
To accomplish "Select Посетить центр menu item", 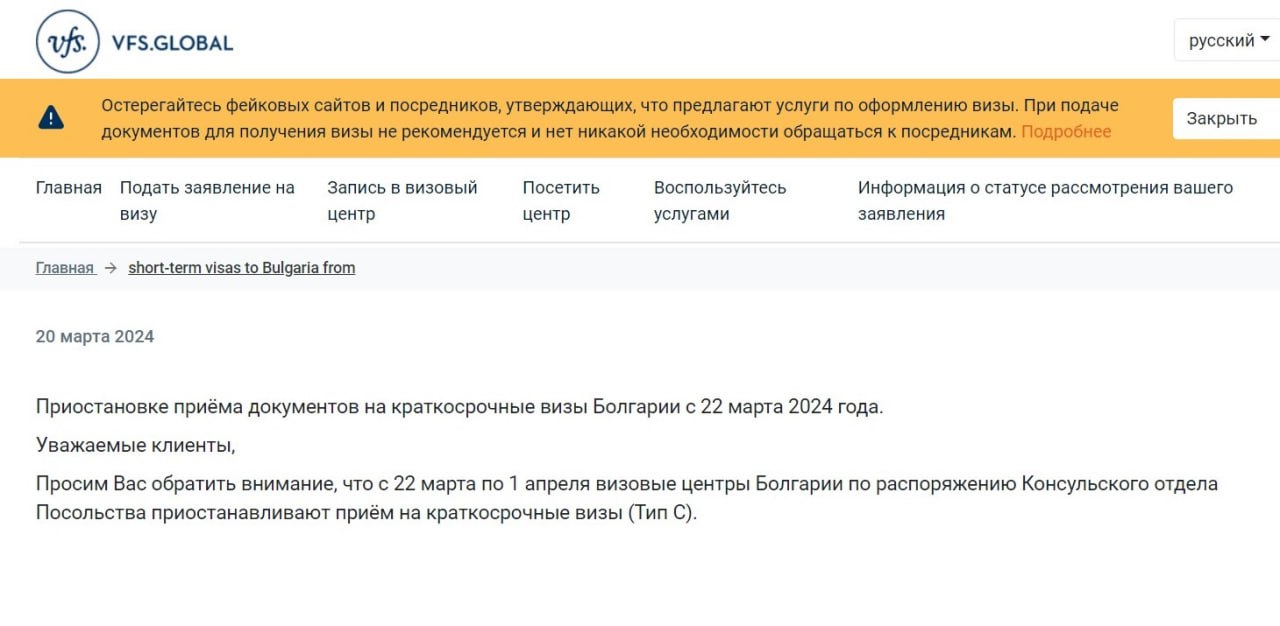I will (x=561, y=200).
